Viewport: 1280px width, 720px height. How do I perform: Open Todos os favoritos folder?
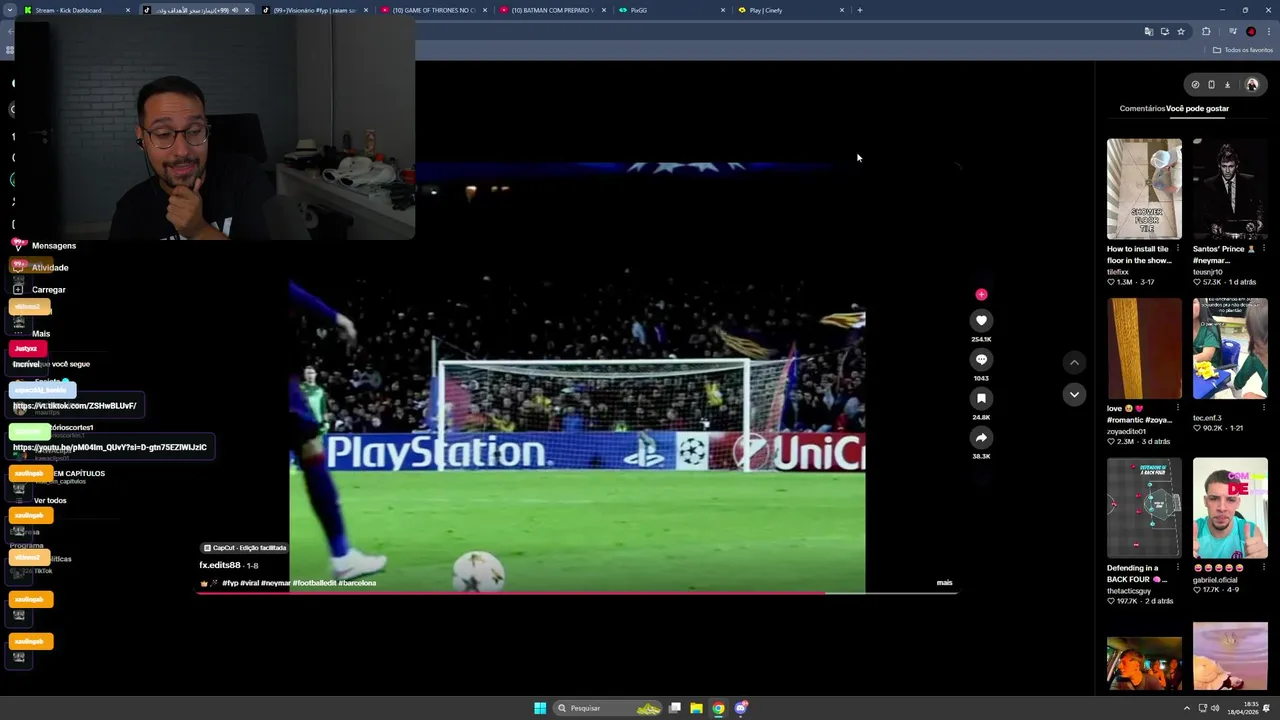pyautogui.click(x=1243, y=50)
